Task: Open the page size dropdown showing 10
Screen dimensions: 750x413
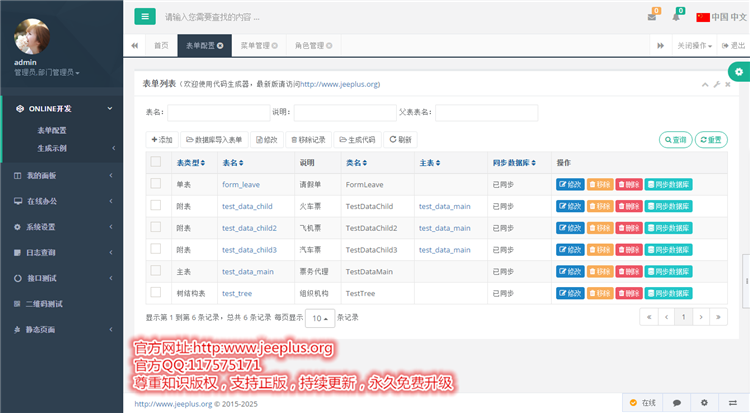Action: point(319,318)
